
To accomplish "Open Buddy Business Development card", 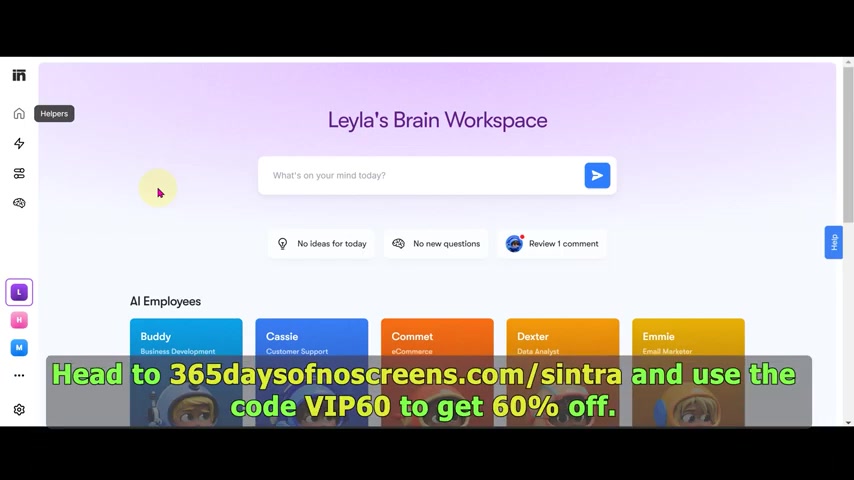I will [x=186, y=372].
